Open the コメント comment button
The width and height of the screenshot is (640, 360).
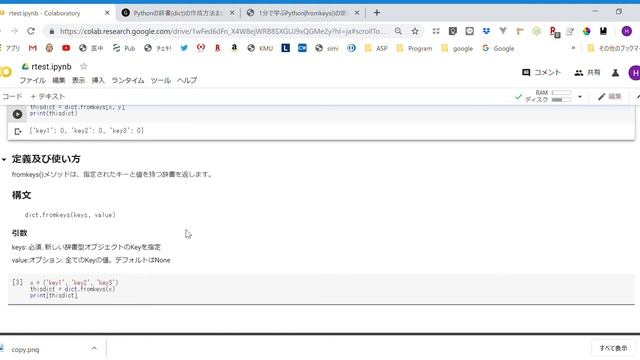pyautogui.click(x=541, y=73)
